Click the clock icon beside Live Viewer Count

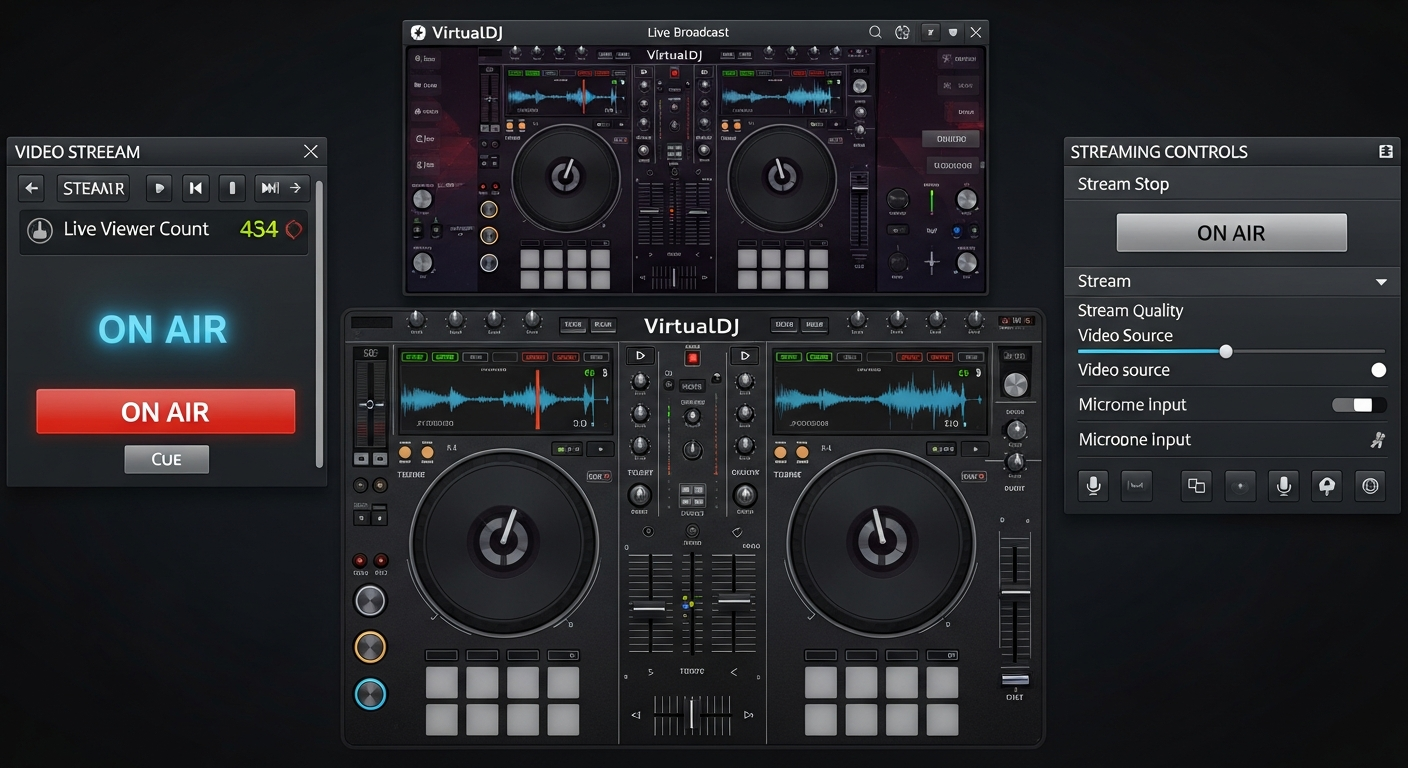tap(39, 229)
